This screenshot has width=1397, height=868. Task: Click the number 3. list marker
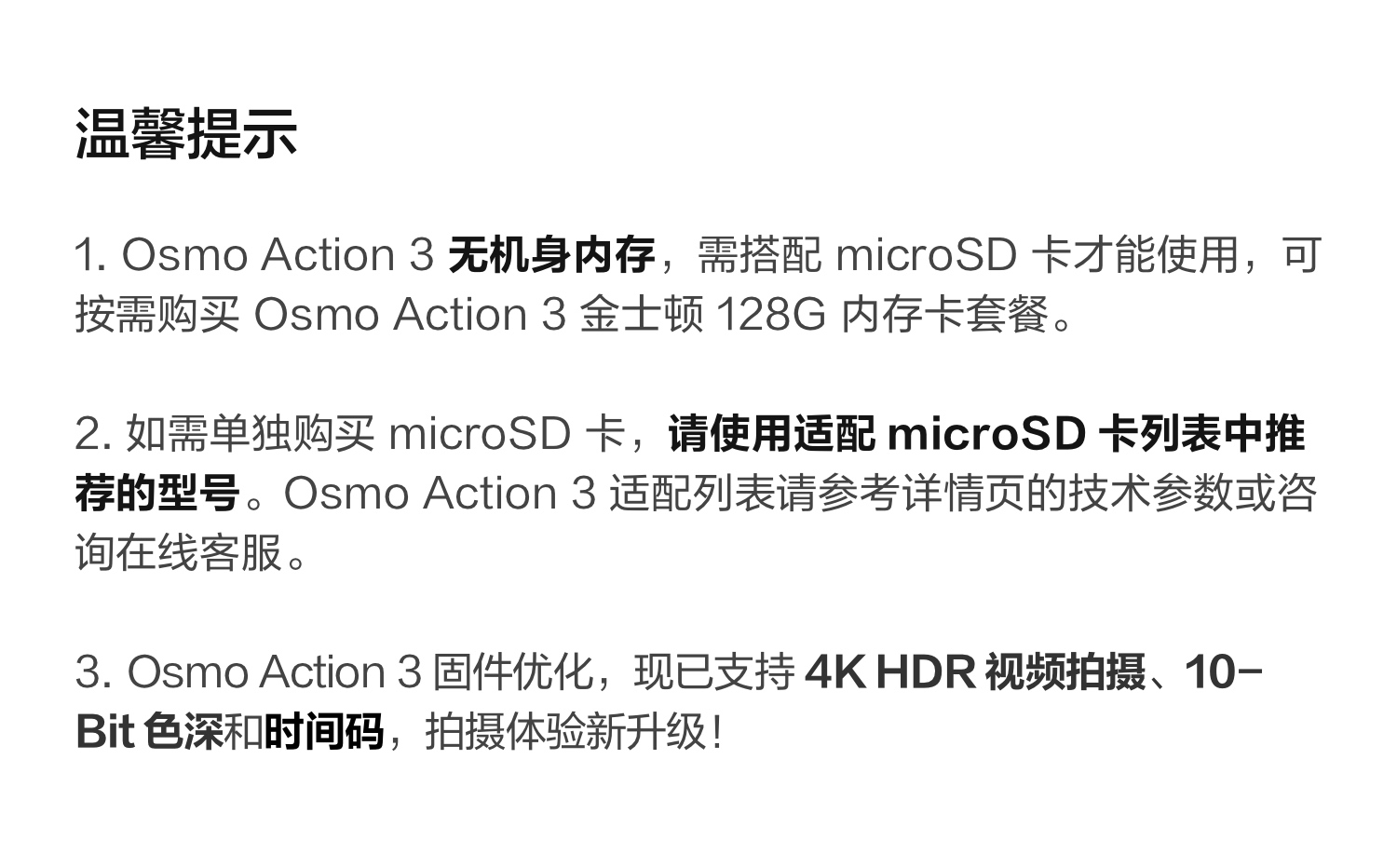click(x=94, y=672)
